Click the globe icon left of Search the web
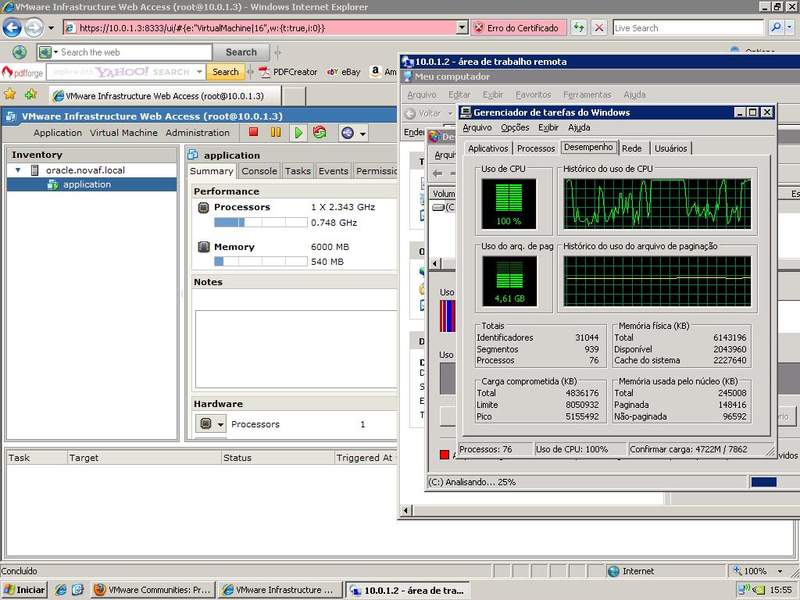Viewport: 800px width, 600px height. click(x=19, y=52)
